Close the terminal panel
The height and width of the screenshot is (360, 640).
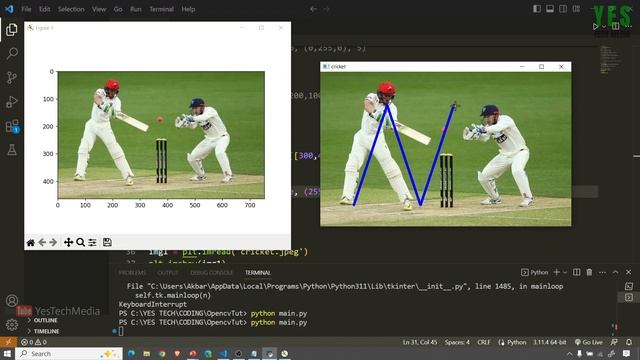629,272
